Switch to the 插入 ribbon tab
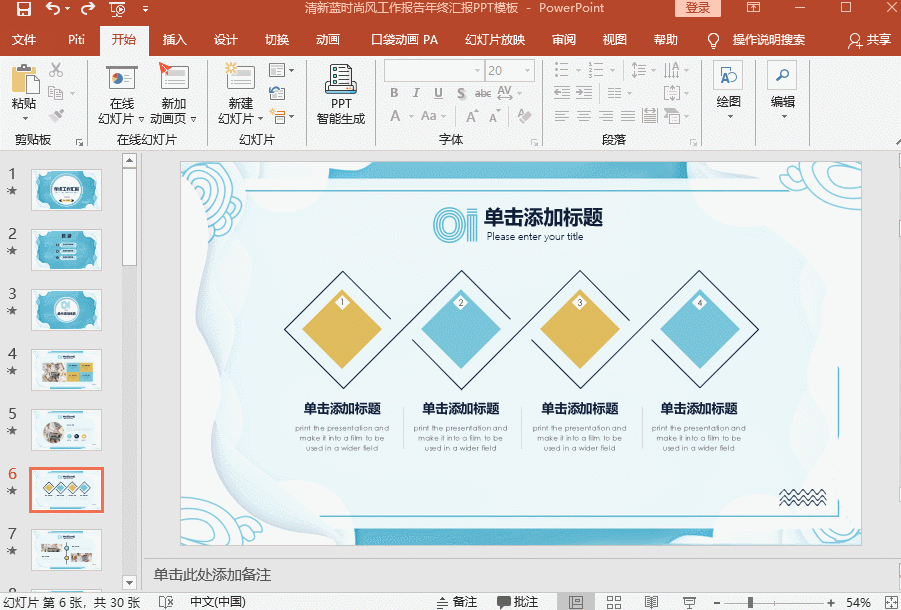The width and height of the screenshot is (901, 610). point(173,40)
